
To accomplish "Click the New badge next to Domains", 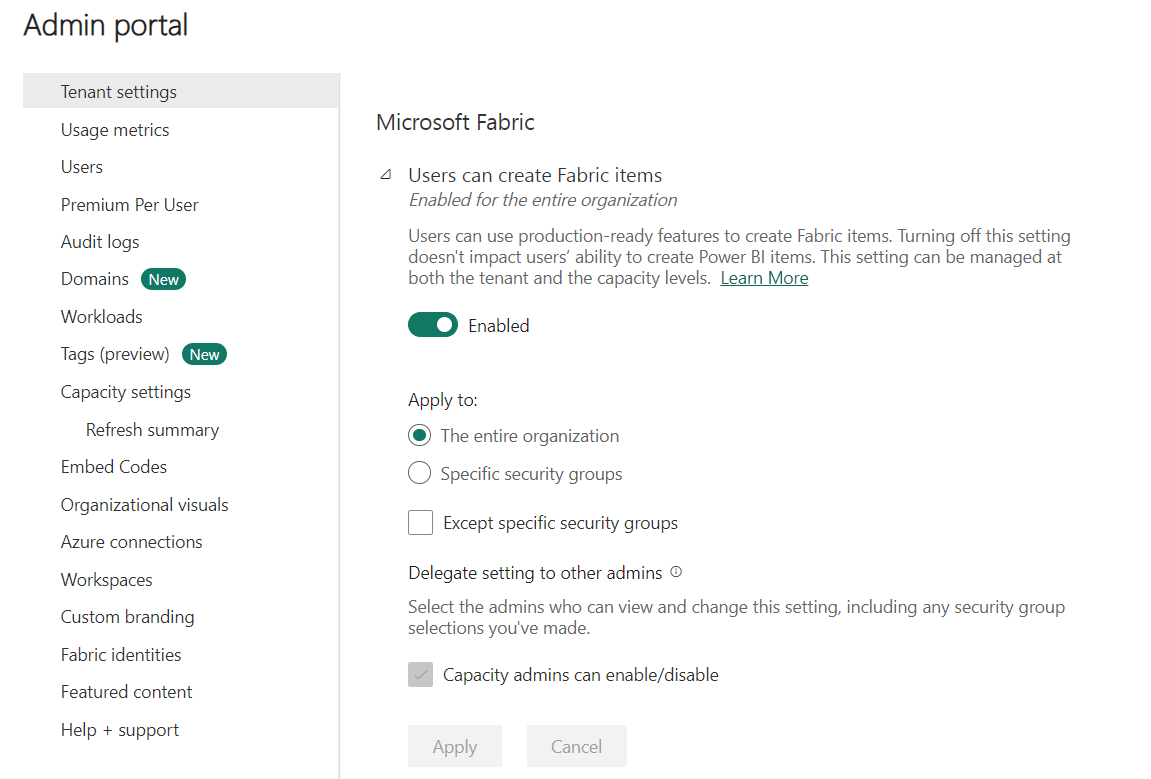I will (163, 280).
